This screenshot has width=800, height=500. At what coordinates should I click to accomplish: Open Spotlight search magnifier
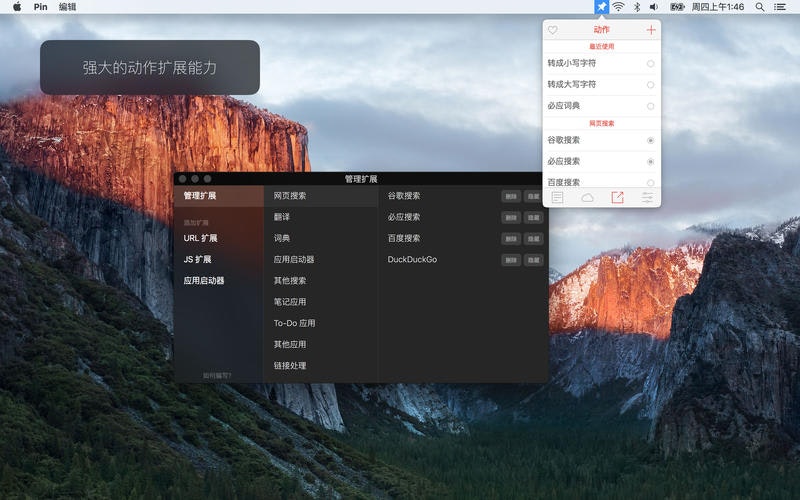(x=760, y=7)
